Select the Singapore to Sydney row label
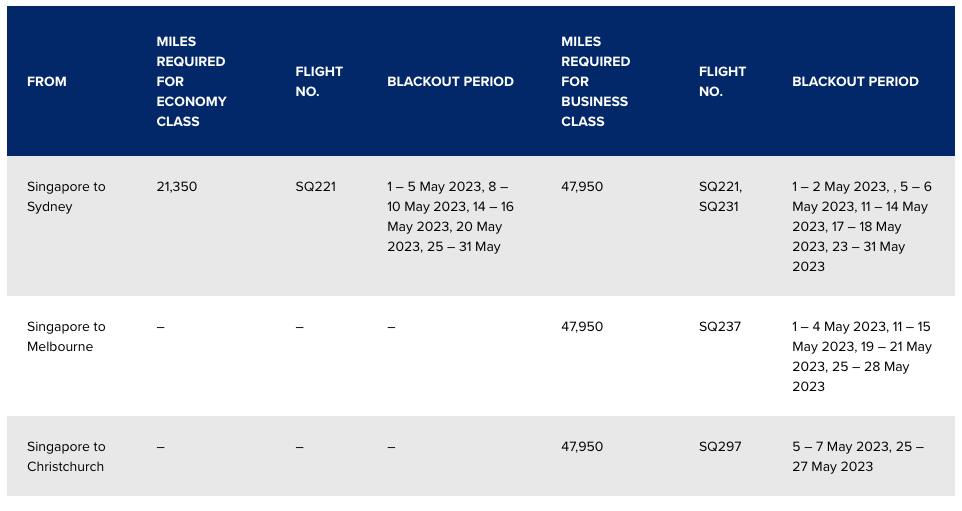The image size is (962, 511). pyautogui.click(x=66, y=196)
